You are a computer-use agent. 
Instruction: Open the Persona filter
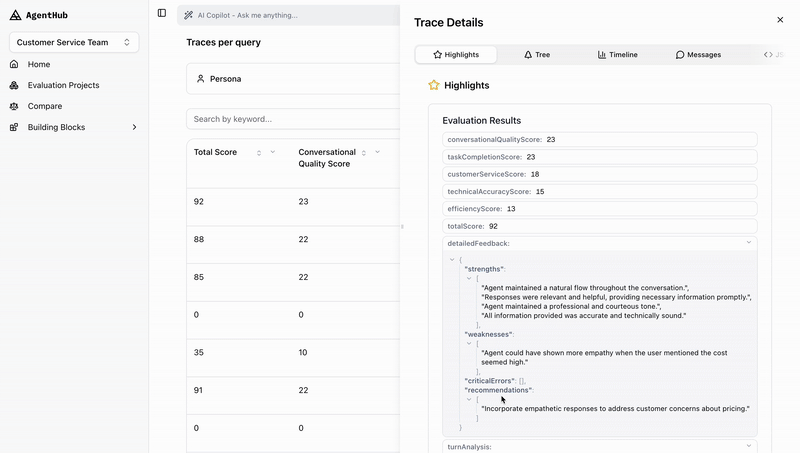tap(293, 79)
